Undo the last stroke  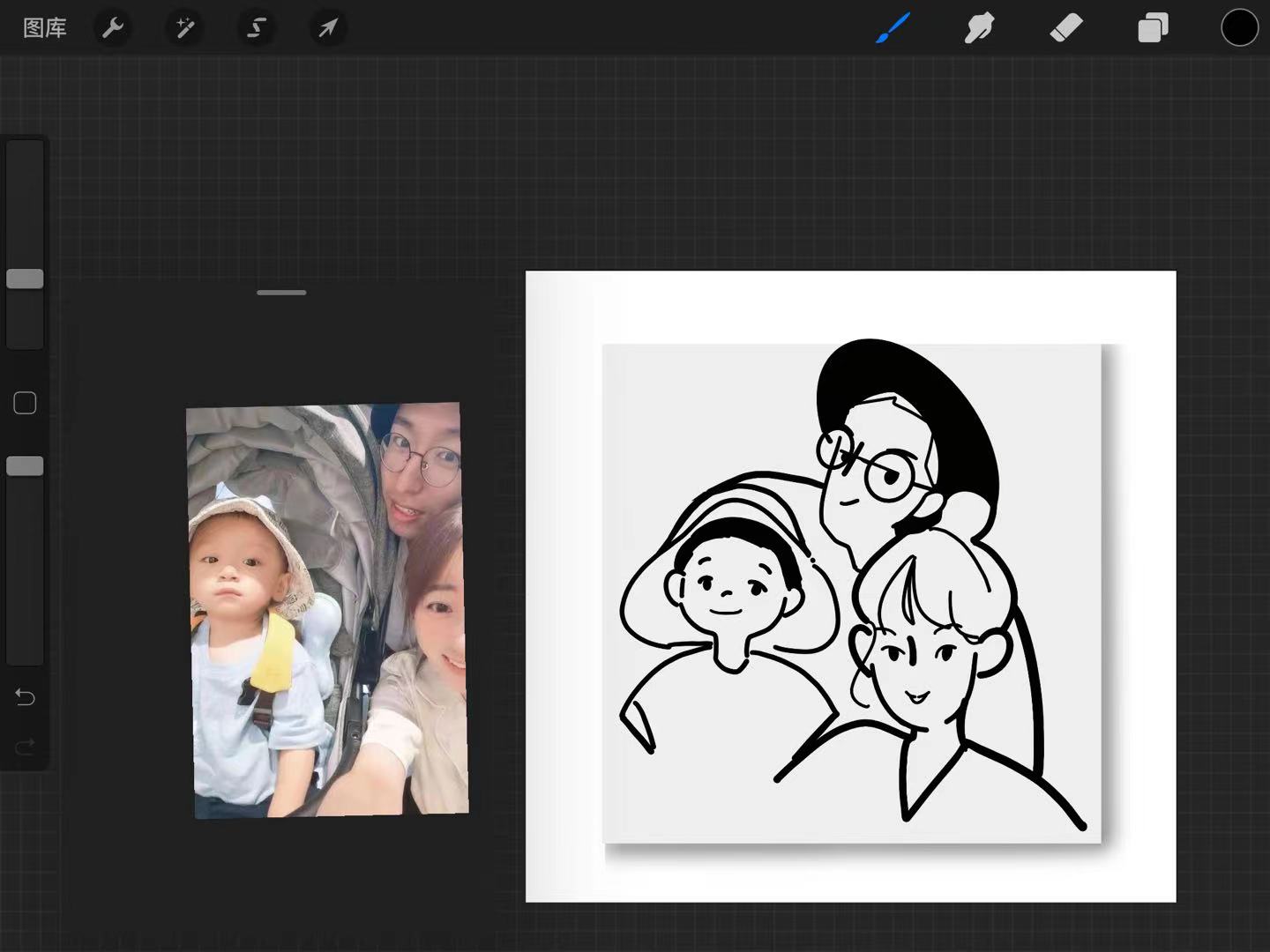[25, 697]
